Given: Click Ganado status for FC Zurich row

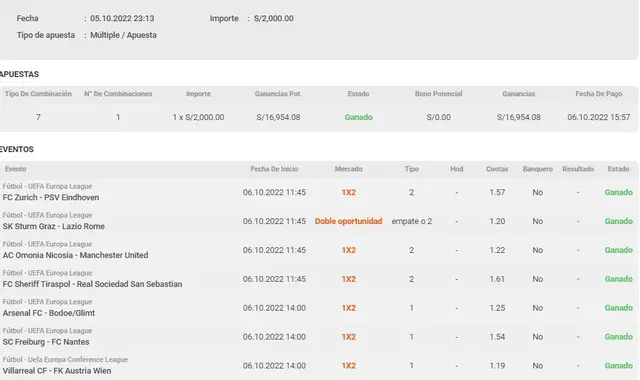Looking at the screenshot, I should [x=618, y=192].
